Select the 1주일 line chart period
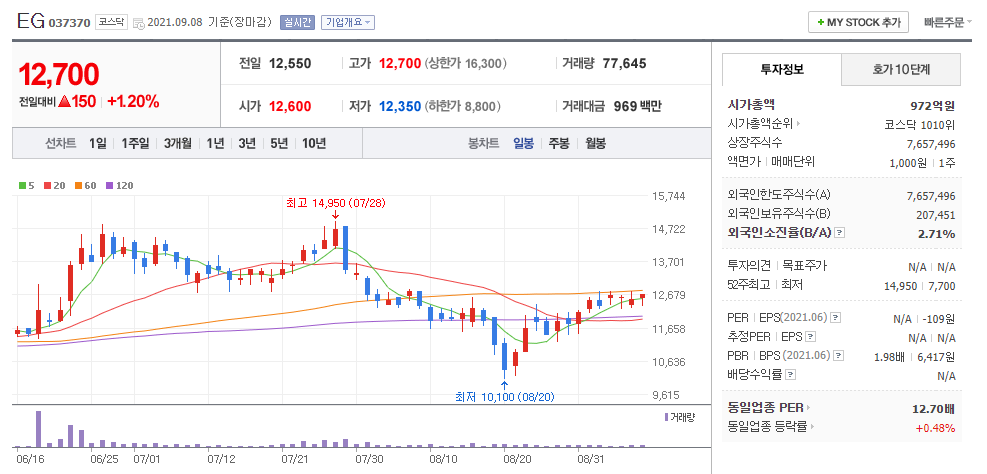987x474 pixels. coord(135,144)
